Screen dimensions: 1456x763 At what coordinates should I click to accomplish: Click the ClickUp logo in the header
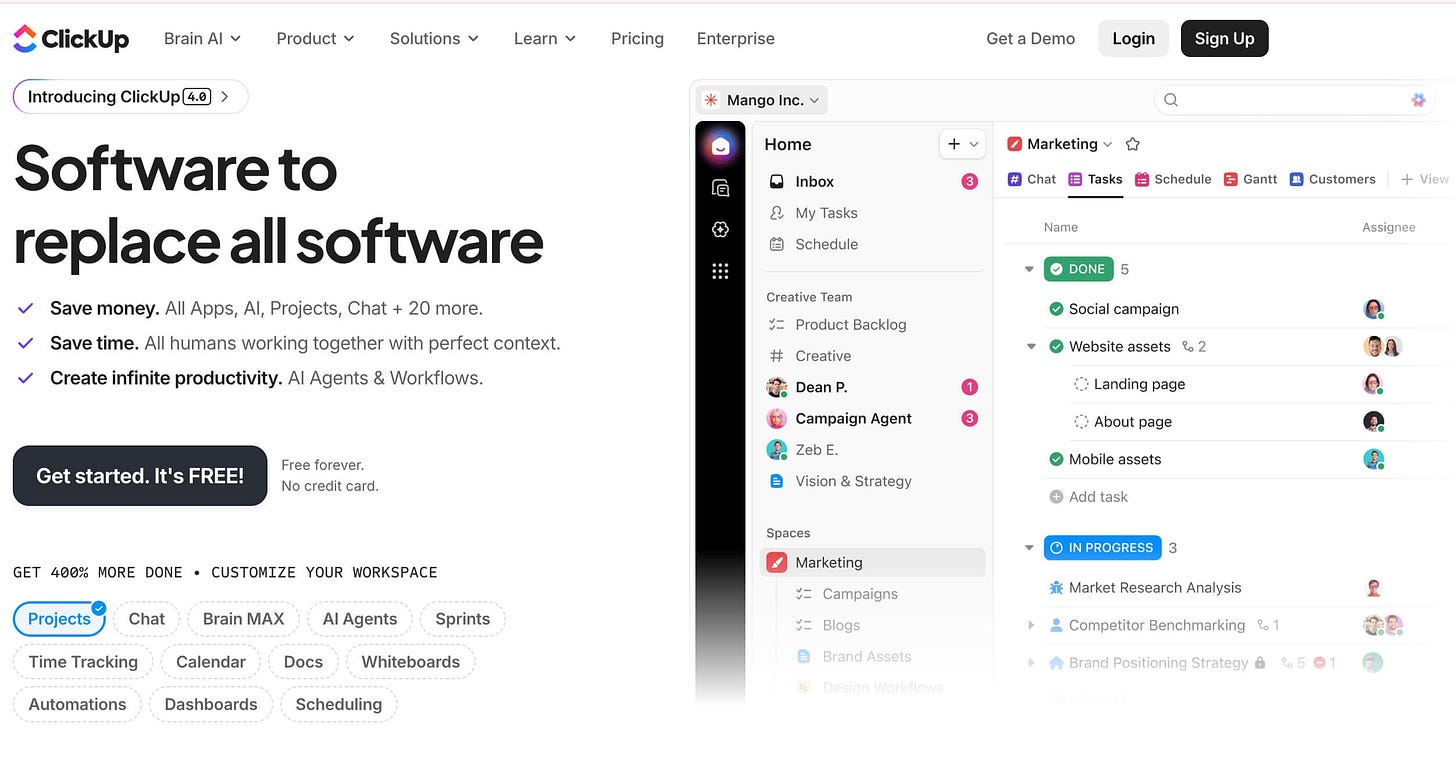click(x=71, y=39)
